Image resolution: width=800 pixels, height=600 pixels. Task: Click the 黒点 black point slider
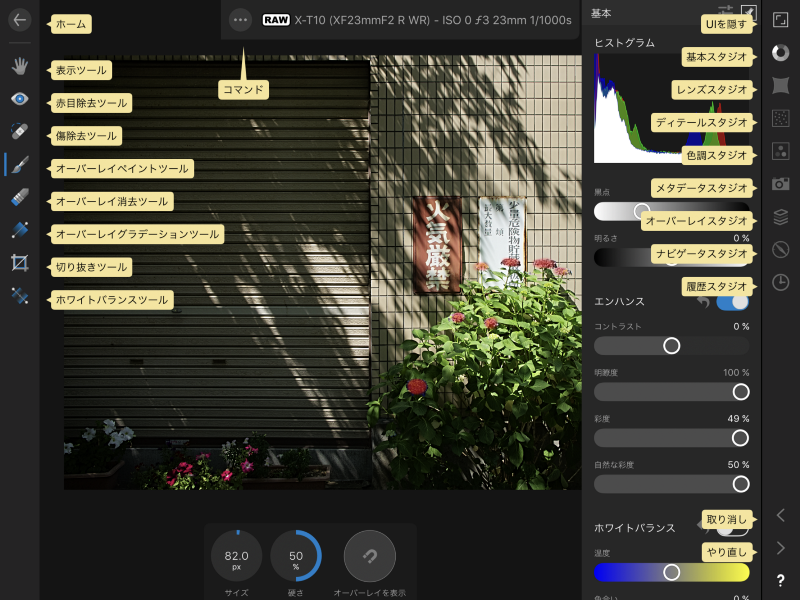[x=671, y=211]
